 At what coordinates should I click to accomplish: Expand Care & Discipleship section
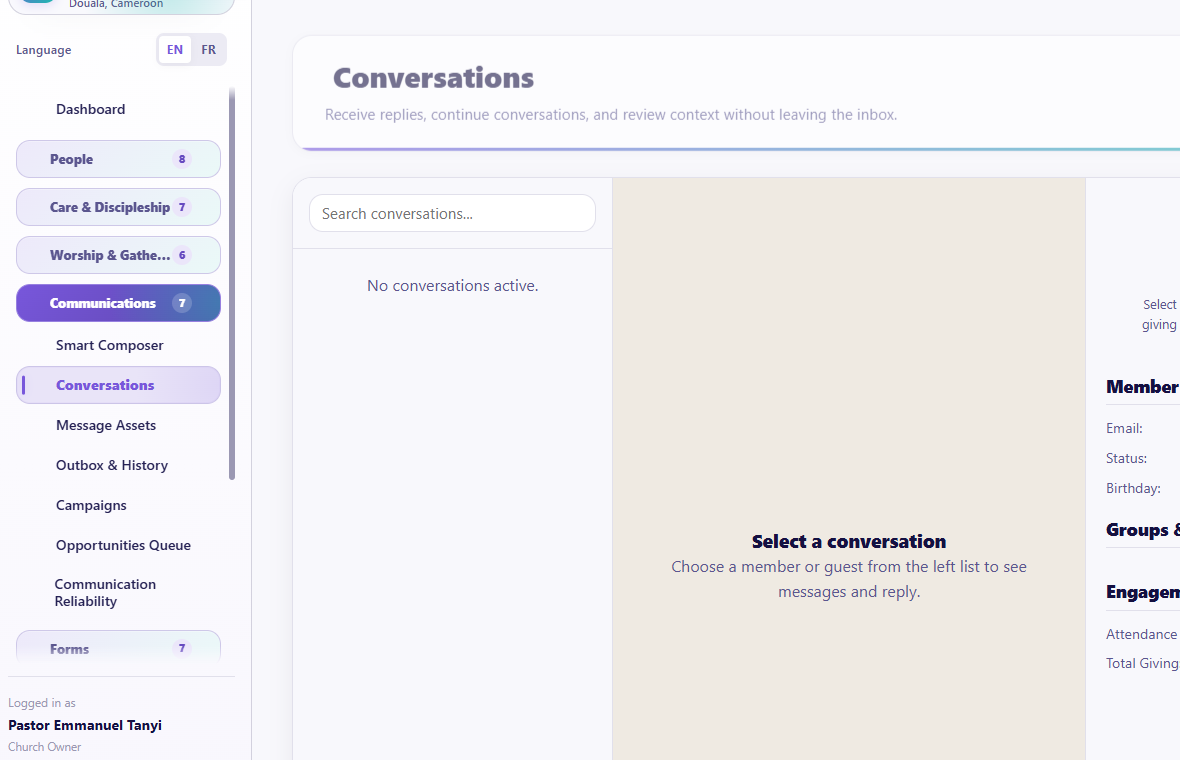(x=118, y=207)
